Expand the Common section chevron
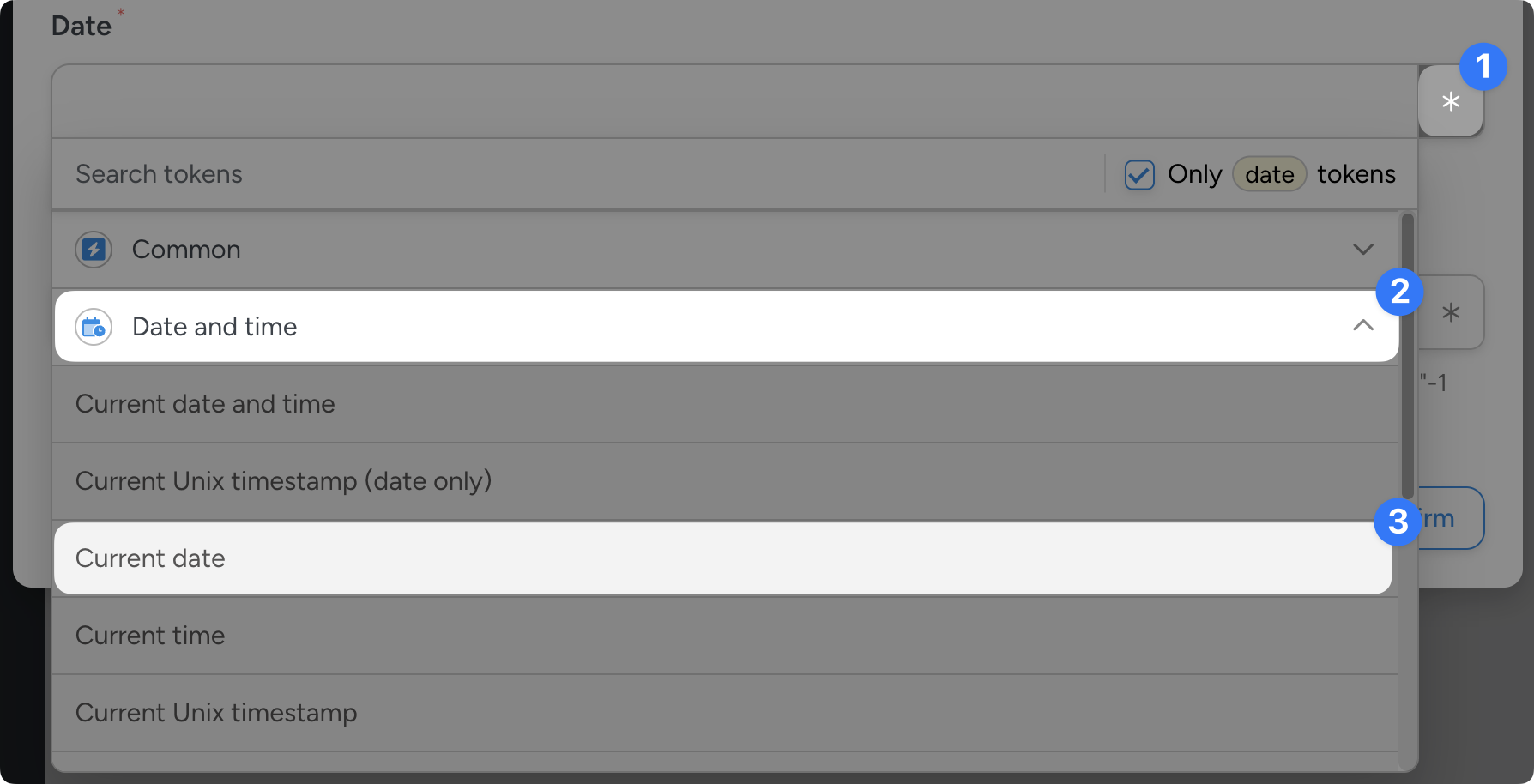 click(x=1362, y=250)
